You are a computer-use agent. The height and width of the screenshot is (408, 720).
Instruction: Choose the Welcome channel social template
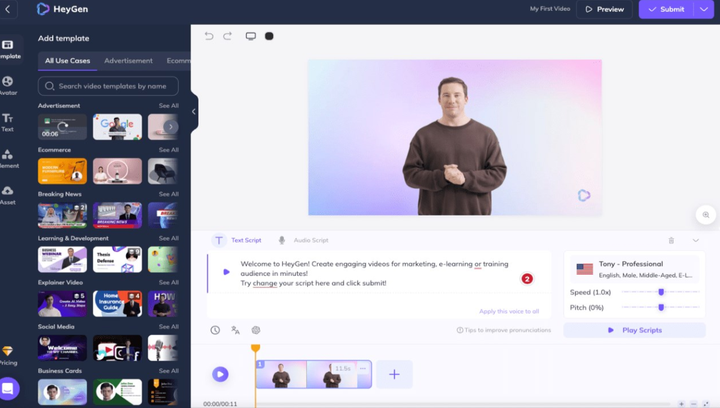pyautogui.click(x=62, y=348)
